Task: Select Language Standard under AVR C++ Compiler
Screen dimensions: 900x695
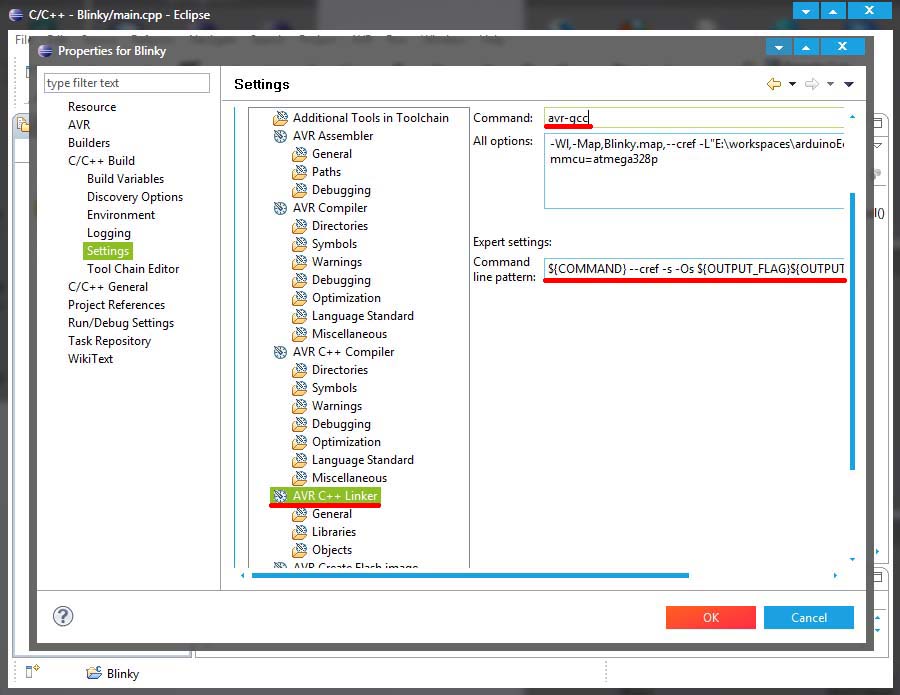Action: tap(363, 460)
